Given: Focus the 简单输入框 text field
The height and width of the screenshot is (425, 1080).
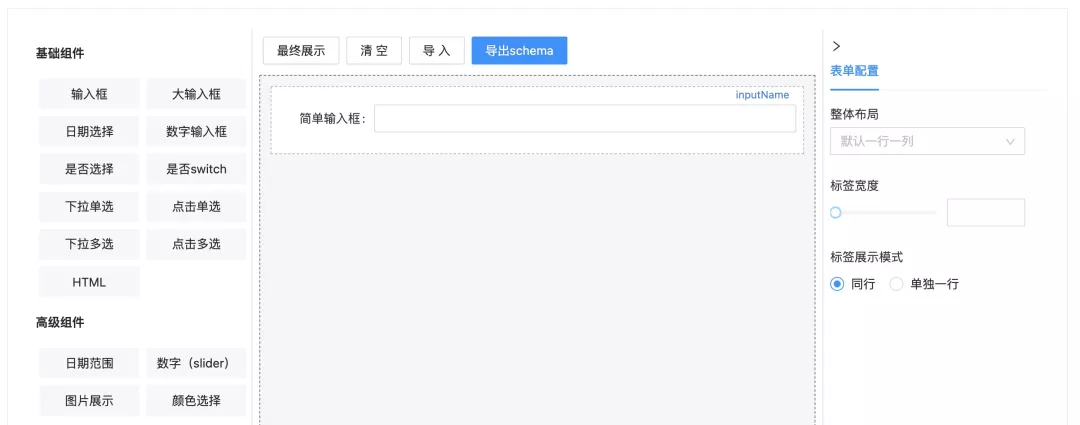Looking at the screenshot, I should 585,118.
